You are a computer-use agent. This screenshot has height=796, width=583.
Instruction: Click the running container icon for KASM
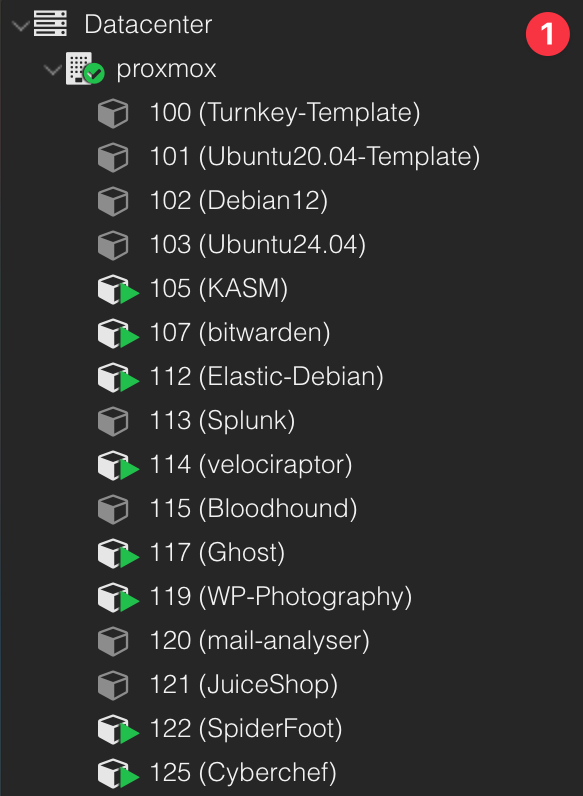(118, 290)
